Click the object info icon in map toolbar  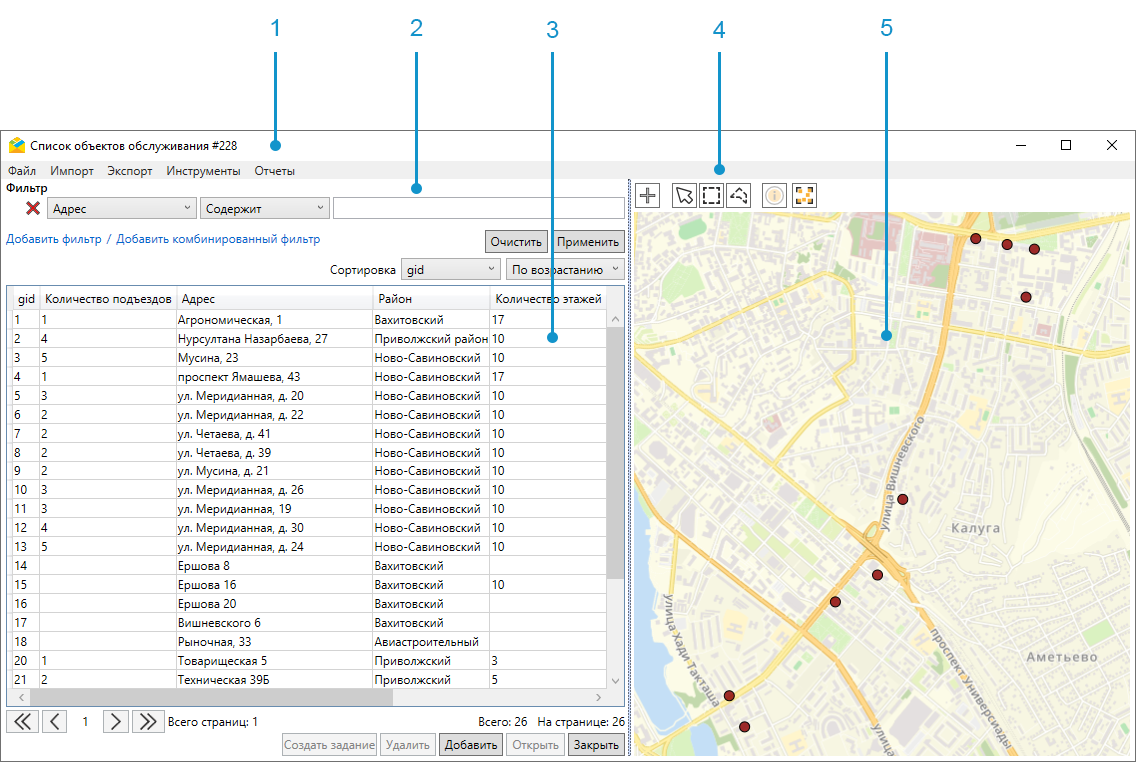[775, 195]
